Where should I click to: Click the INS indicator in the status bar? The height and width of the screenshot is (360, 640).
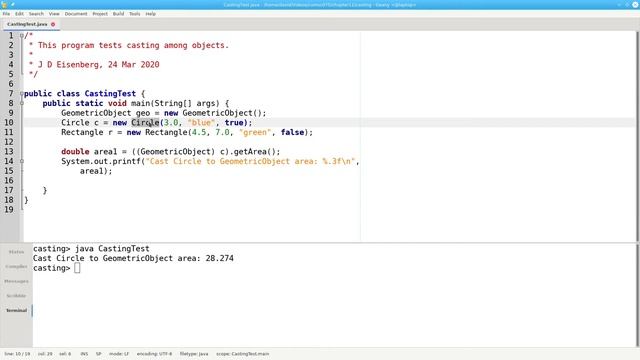[x=84, y=354]
